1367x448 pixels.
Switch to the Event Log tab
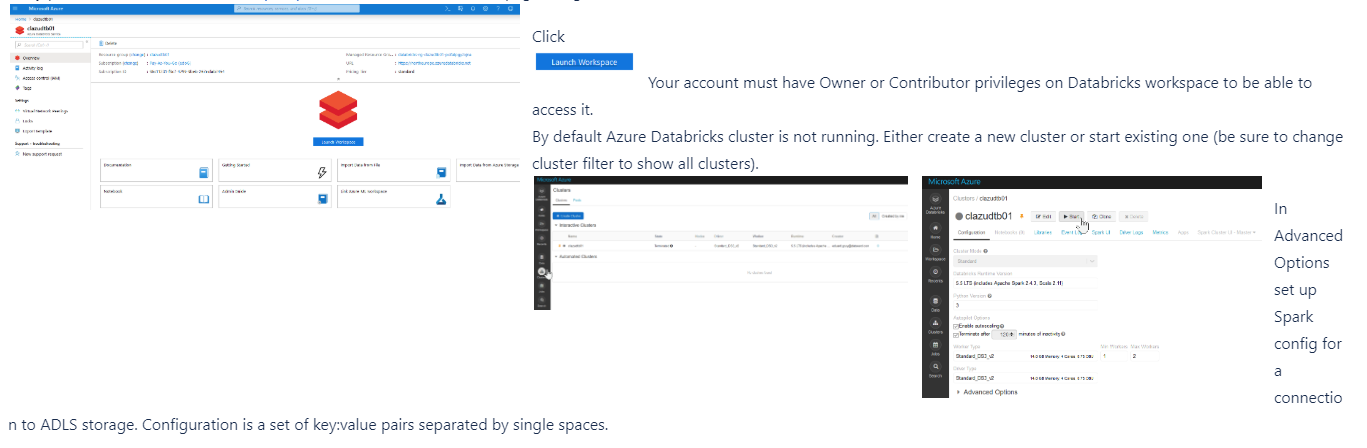1070,232
